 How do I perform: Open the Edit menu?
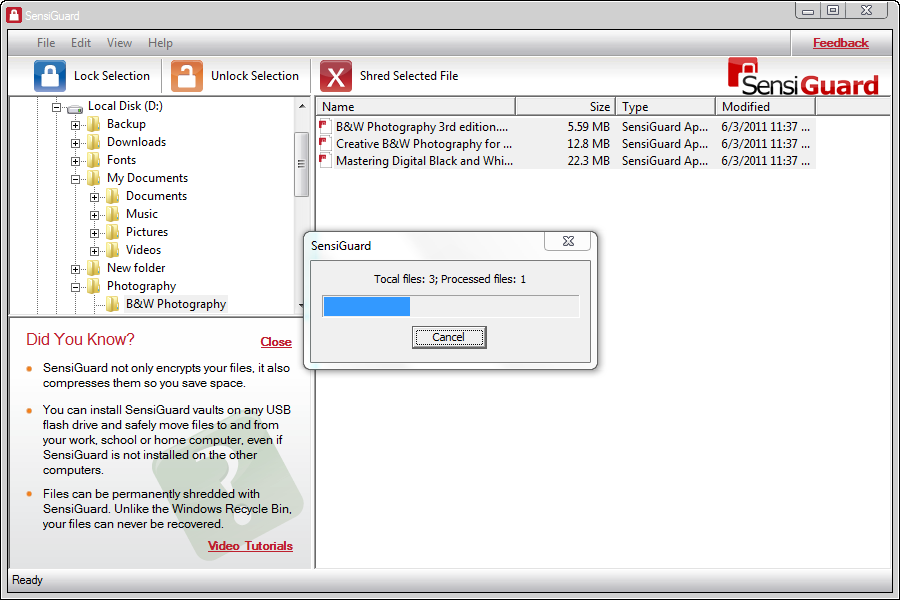pos(81,43)
